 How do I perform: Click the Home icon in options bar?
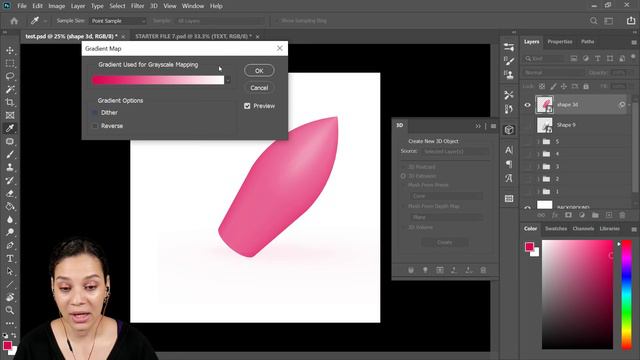tap(14, 21)
